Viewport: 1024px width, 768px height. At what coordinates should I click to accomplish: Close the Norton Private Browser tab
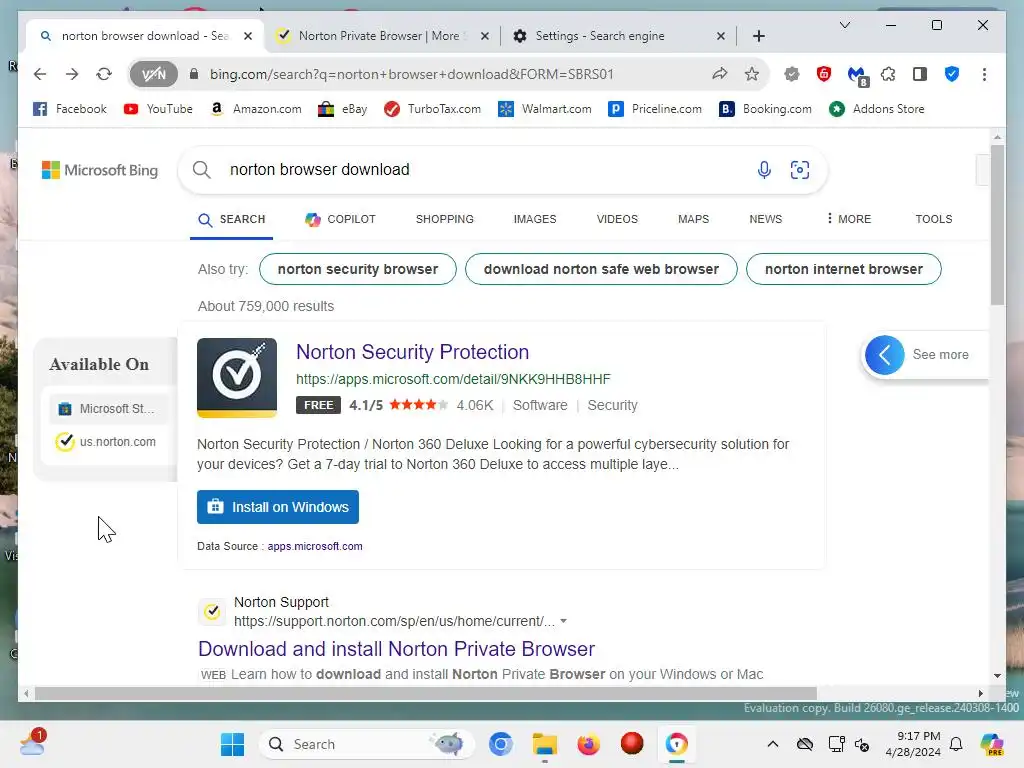click(x=485, y=36)
